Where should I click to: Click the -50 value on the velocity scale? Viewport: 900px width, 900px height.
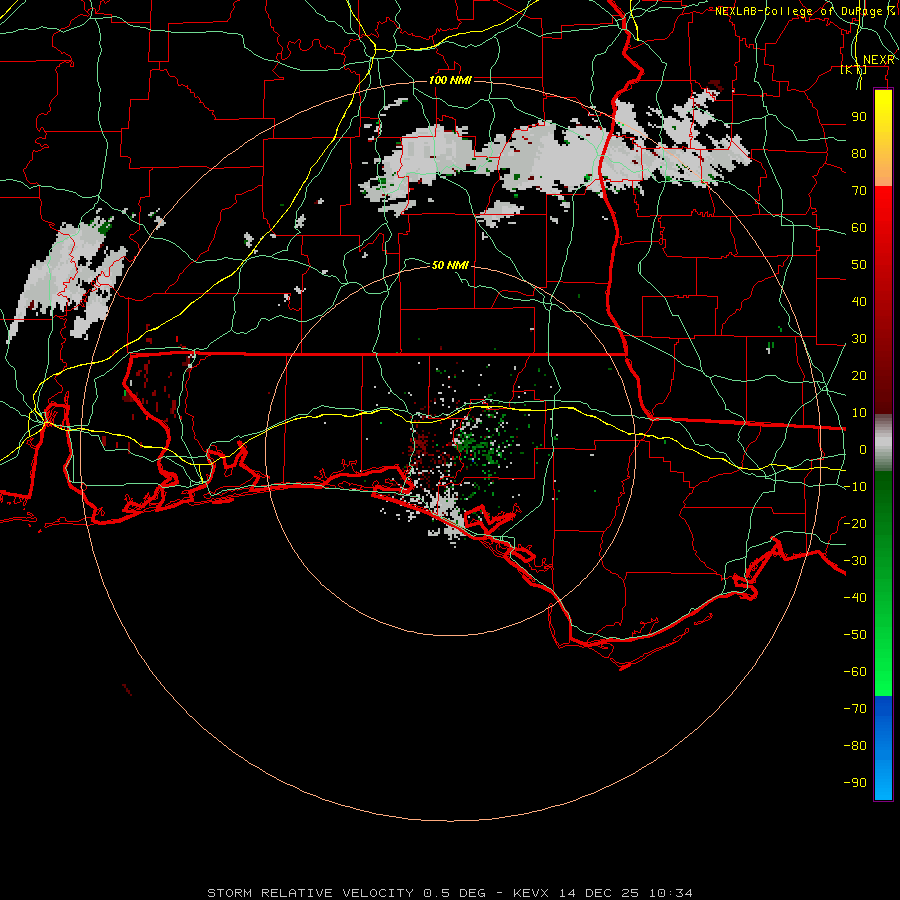click(855, 634)
